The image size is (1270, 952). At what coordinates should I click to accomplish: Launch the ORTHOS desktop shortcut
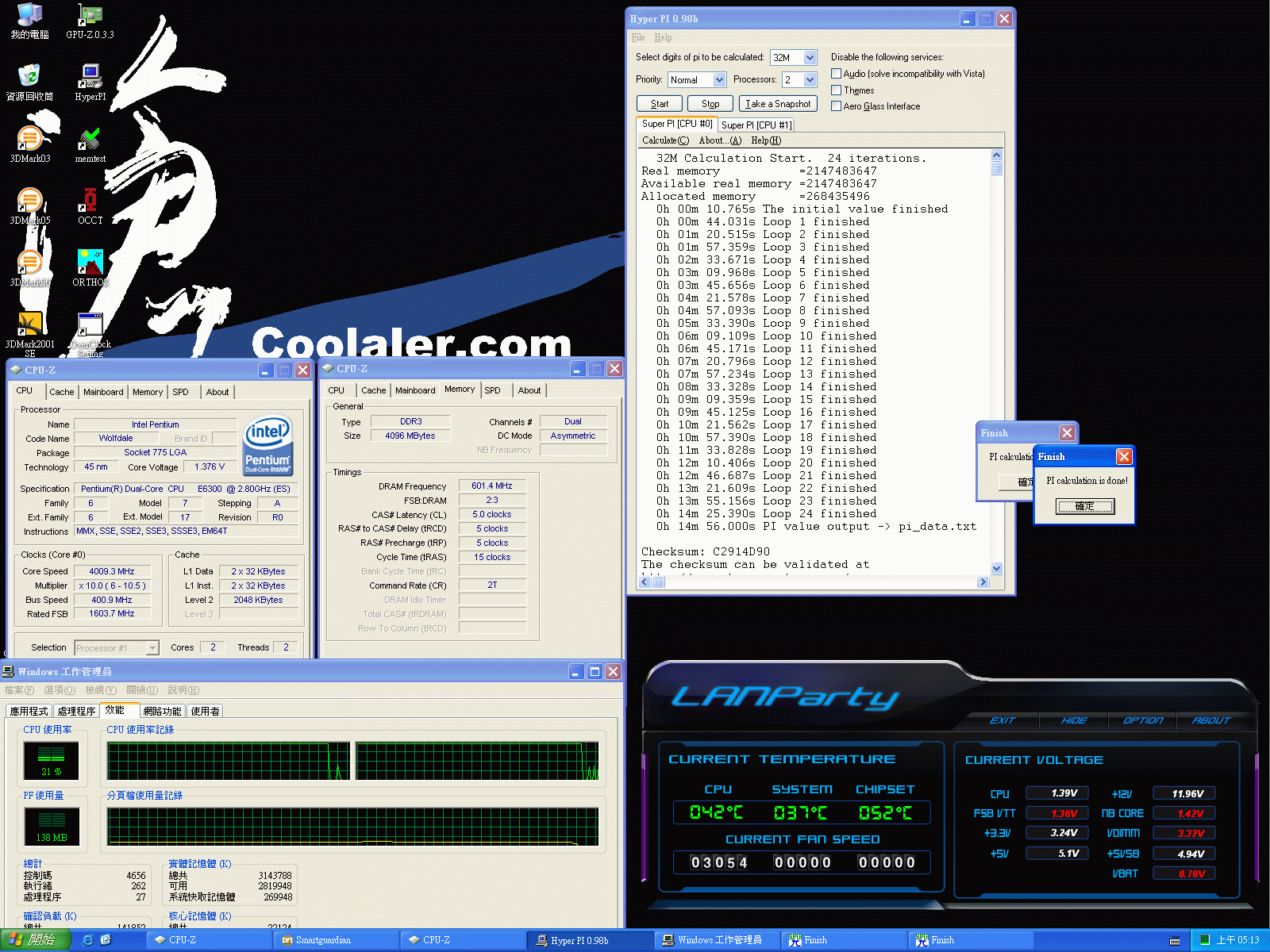tap(90, 268)
